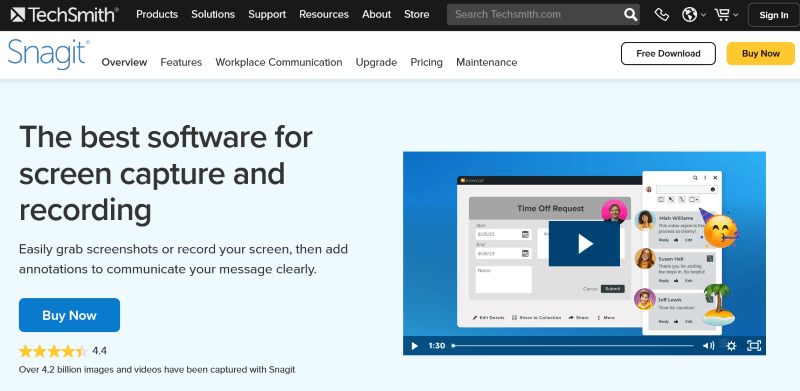Screen dimensions: 800x391
Task: Click the Free Download button
Action: point(668,54)
